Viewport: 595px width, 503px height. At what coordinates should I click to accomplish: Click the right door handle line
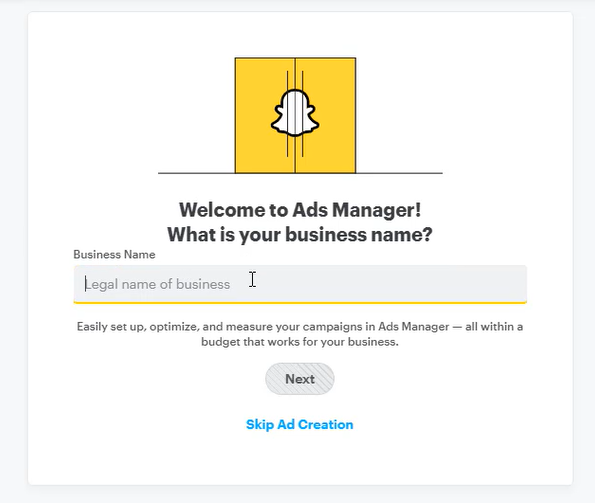click(302, 114)
